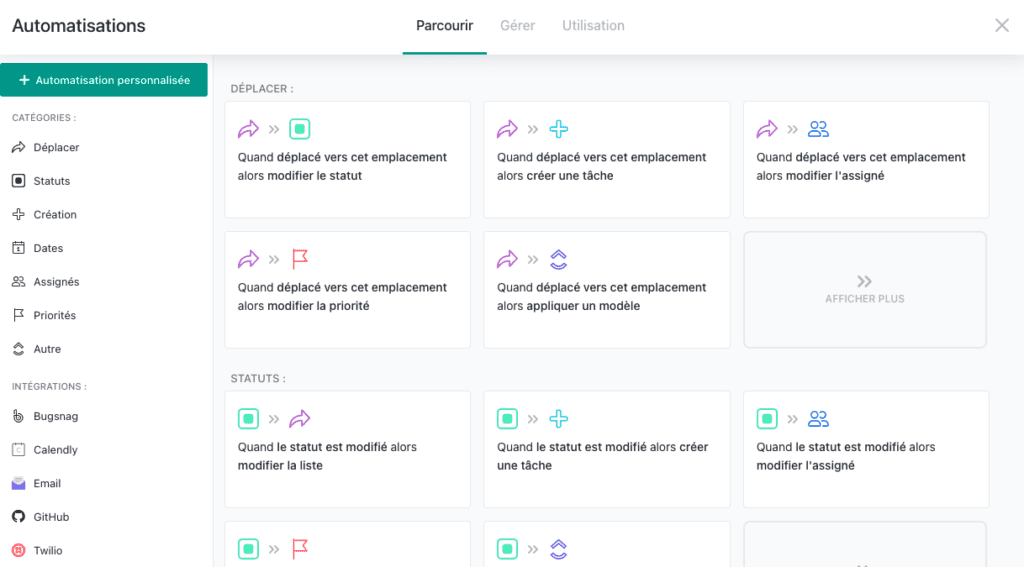1024x567 pixels.
Task: Open the Priorités category label
Action: coord(55,316)
